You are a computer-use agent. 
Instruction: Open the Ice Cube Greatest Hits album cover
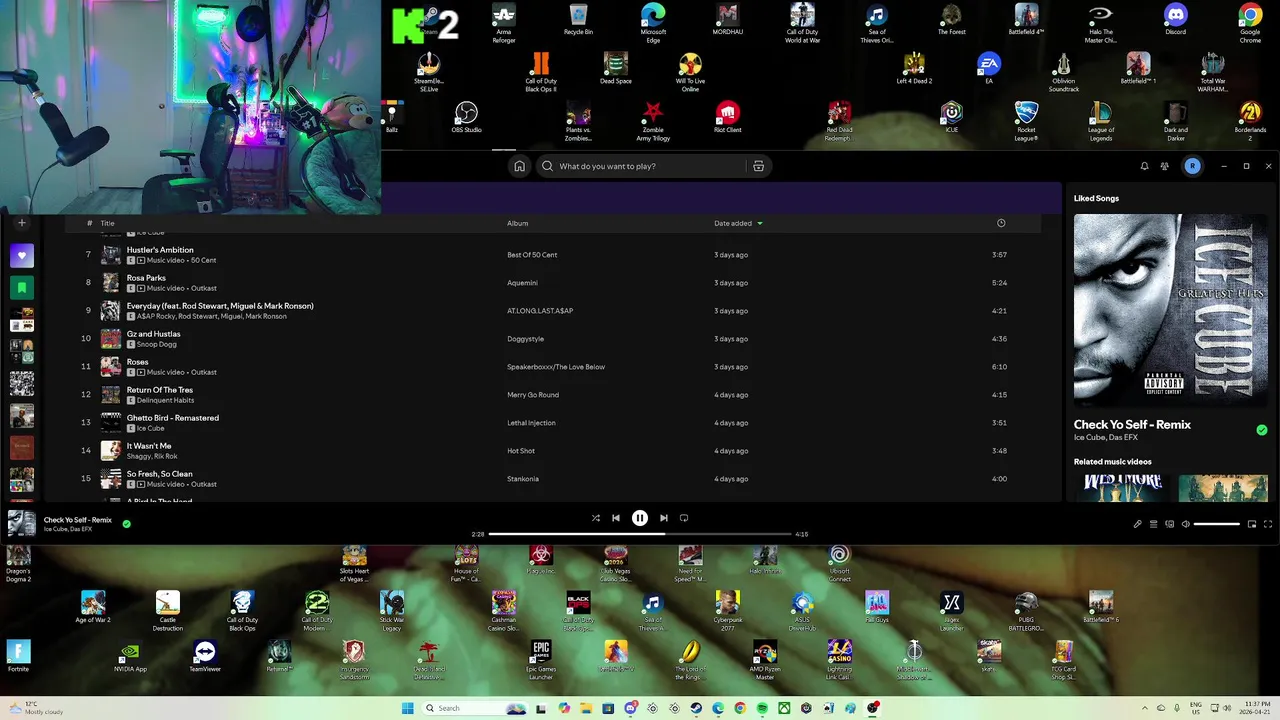pyautogui.click(x=1170, y=308)
